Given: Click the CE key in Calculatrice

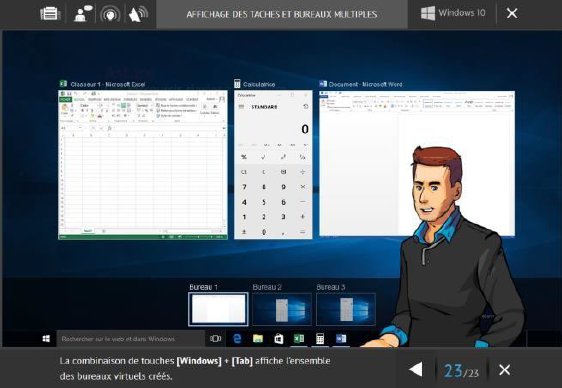Looking at the screenshot, I should pos(244,172).
